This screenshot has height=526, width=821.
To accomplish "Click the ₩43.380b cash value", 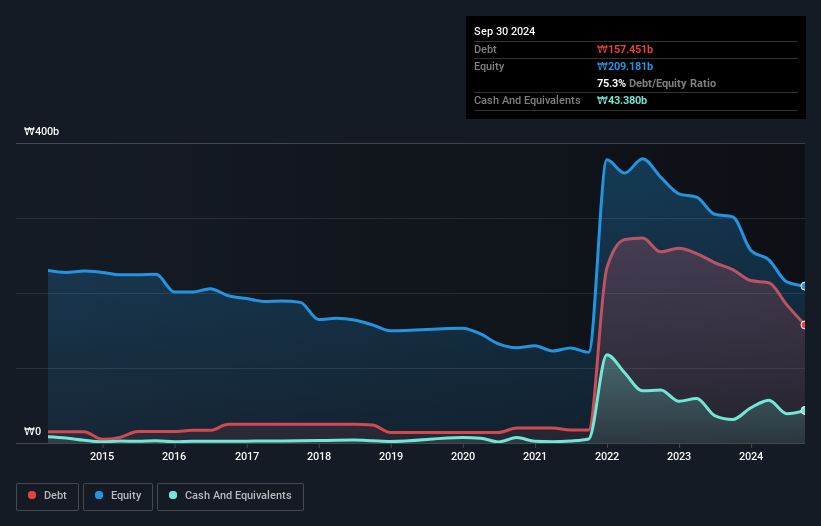I will coord(622,100).
